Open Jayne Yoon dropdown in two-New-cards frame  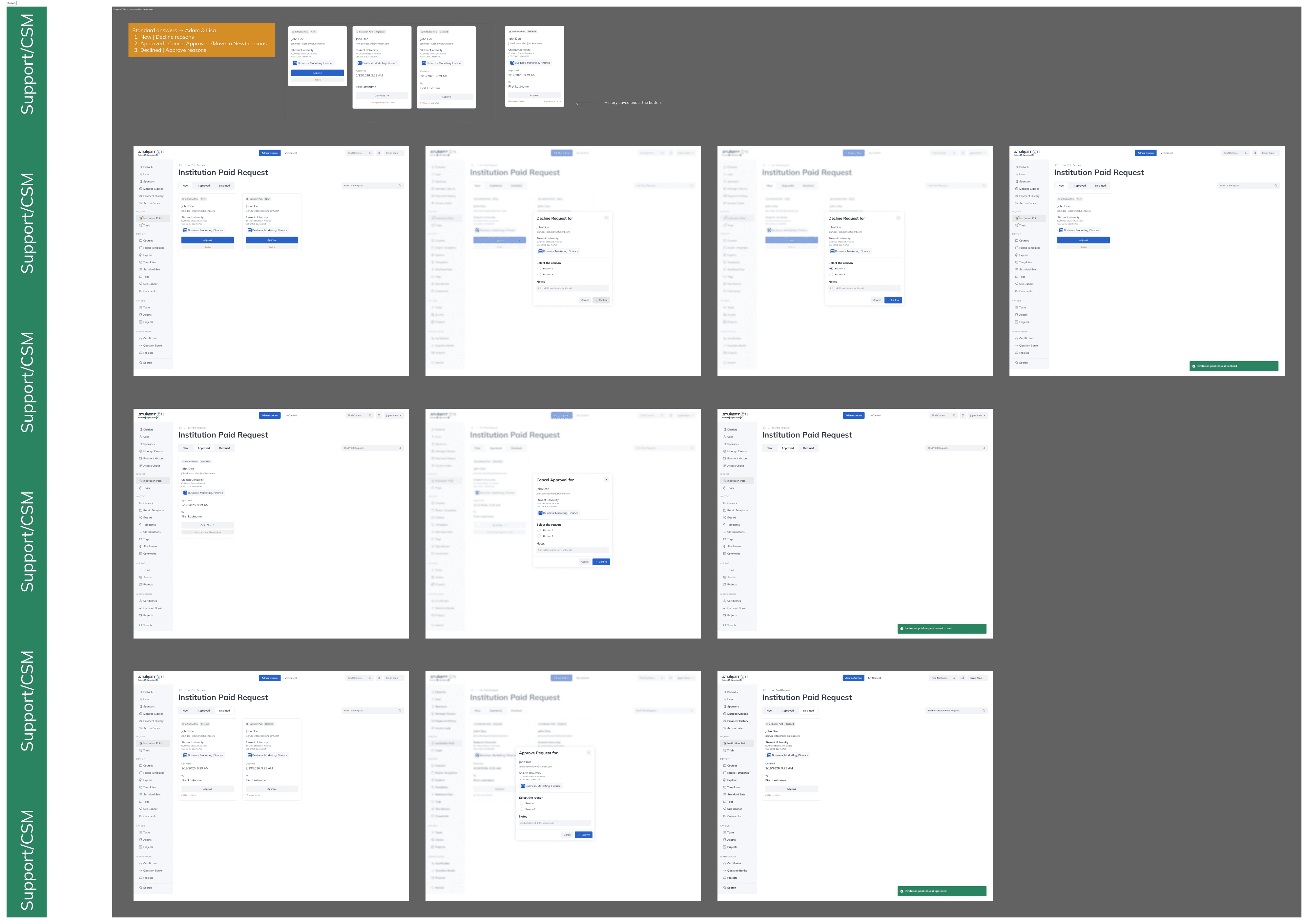(x=394, y=153)
